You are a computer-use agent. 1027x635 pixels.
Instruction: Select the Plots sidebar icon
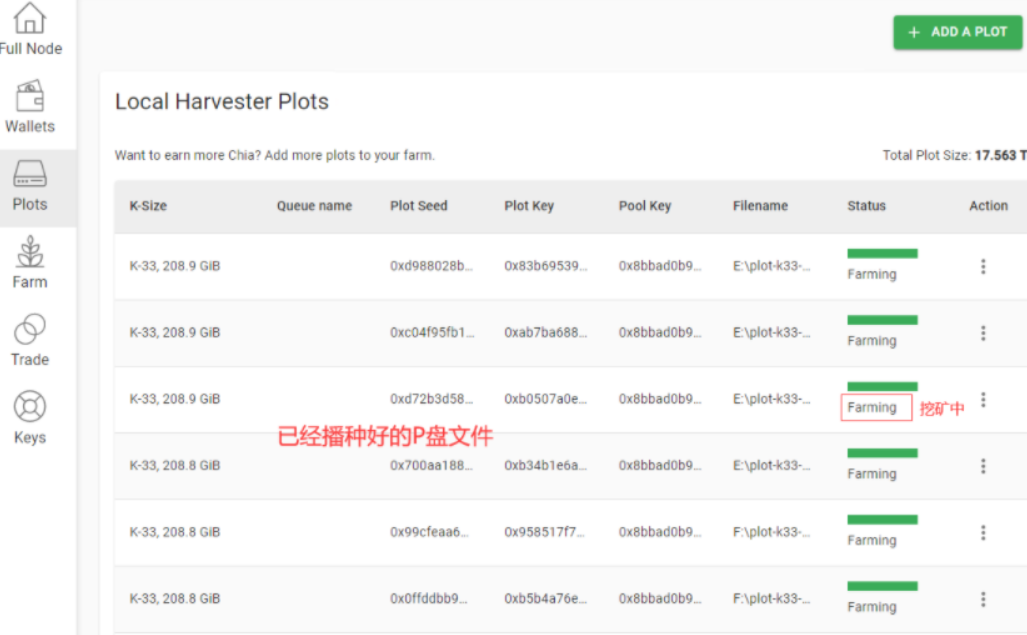pyautogui.click(x=30, y=173)
